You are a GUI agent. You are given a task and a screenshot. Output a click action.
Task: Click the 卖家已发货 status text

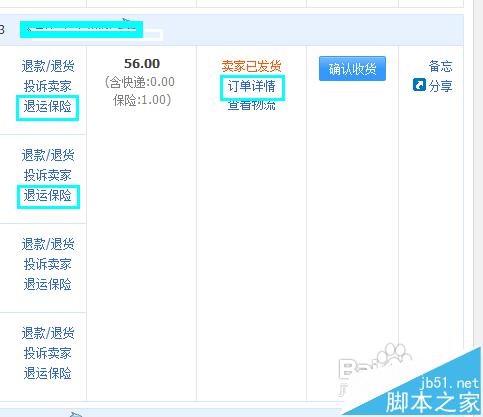pos(252,66)
